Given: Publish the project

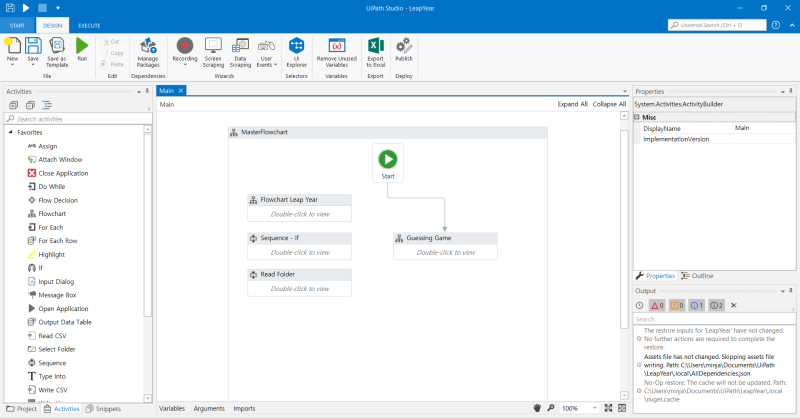Looking at the screenshot, I should (404, 49).
